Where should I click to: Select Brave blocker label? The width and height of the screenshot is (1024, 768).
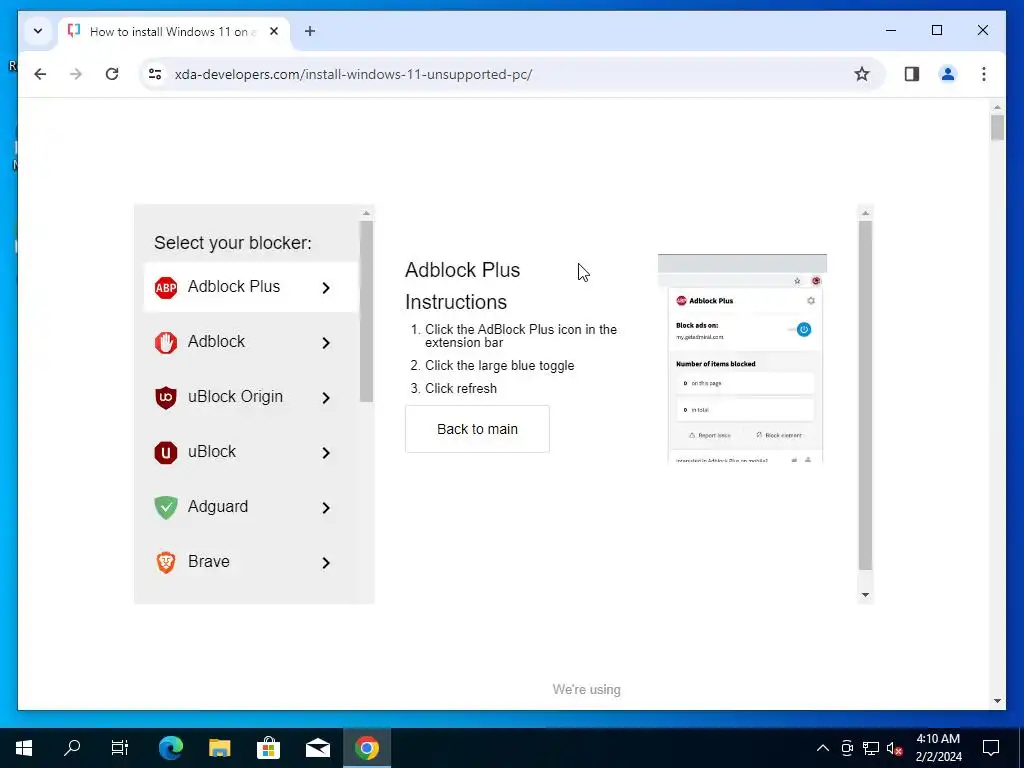(x=208, y=561)
